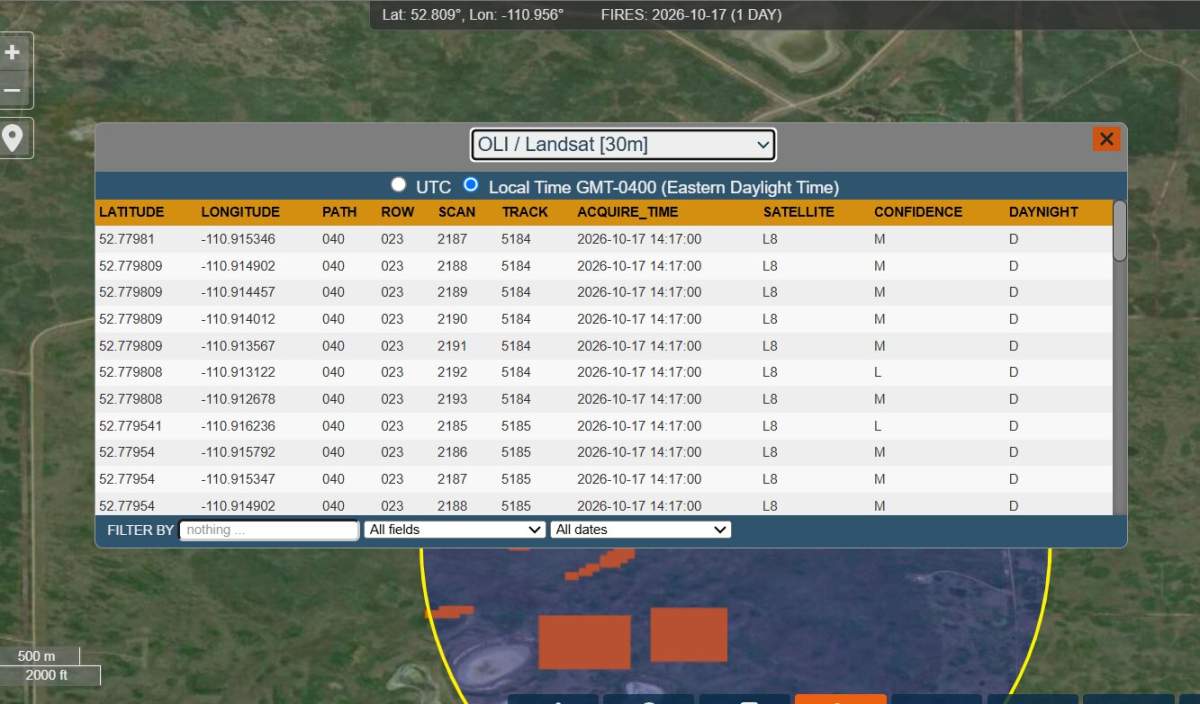This screenshot has width=1200, height=704.
Task: Click confidence L in the scan 2192 row
Action: (x=878, y=372)
